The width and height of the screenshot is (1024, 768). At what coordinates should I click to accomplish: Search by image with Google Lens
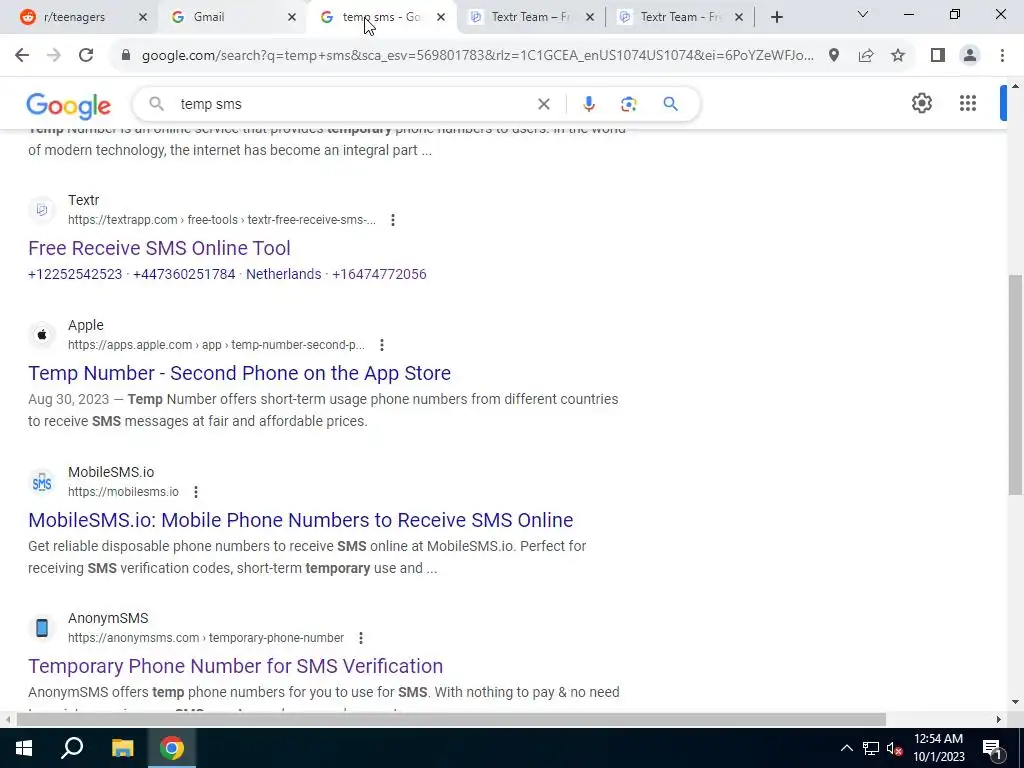point(628,104)
